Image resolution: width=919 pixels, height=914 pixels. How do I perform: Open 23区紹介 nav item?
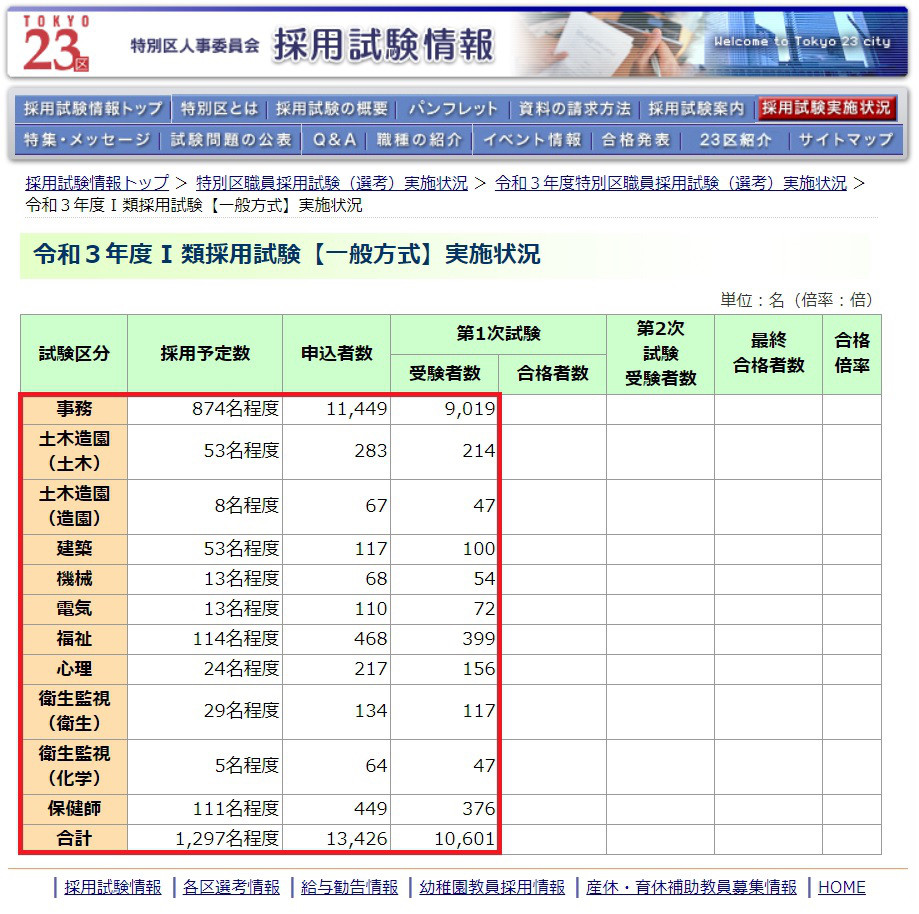735,140
